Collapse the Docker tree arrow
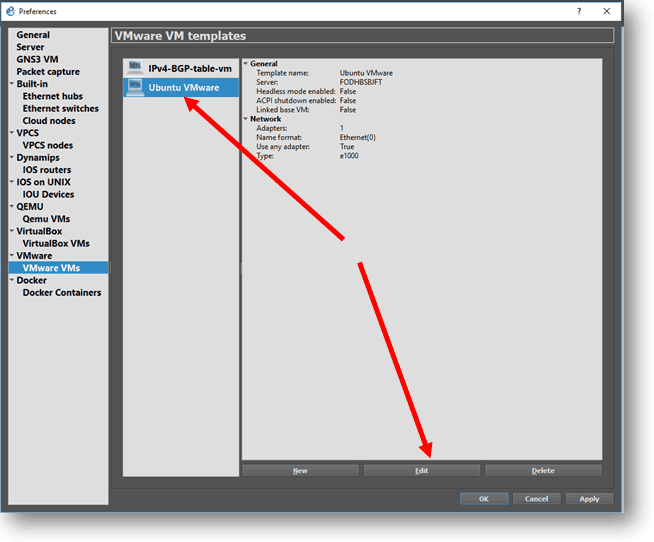Viewport: 654px width, 542px height. pyautogui.click(x=12, y=280)
